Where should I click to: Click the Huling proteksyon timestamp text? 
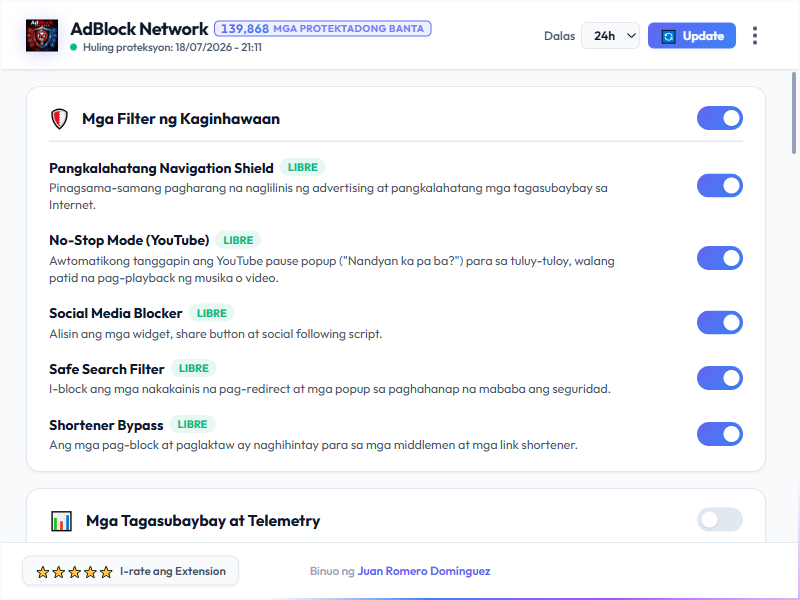pos(172,47)
